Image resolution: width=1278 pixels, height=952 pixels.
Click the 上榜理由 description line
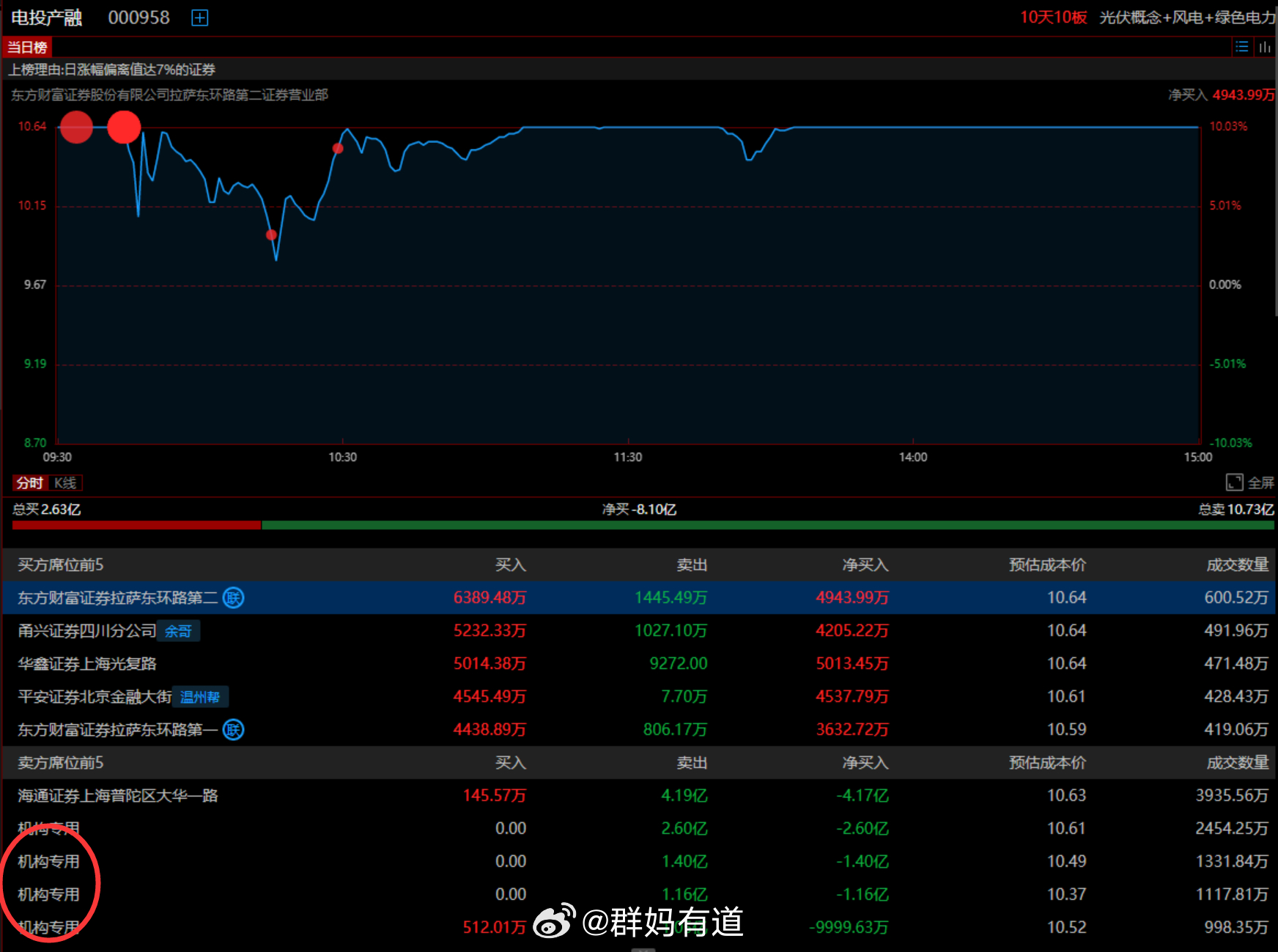click(112, 70)
